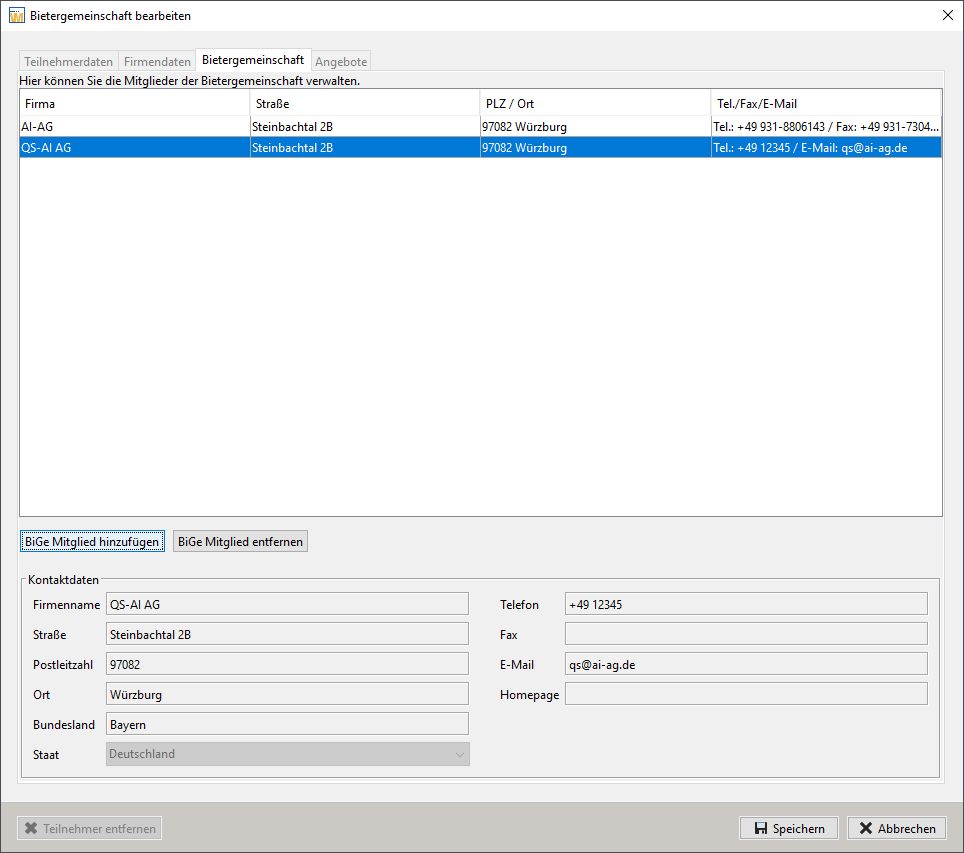
Task: Focus the Firmenname input field
Action: pos(287,604)
